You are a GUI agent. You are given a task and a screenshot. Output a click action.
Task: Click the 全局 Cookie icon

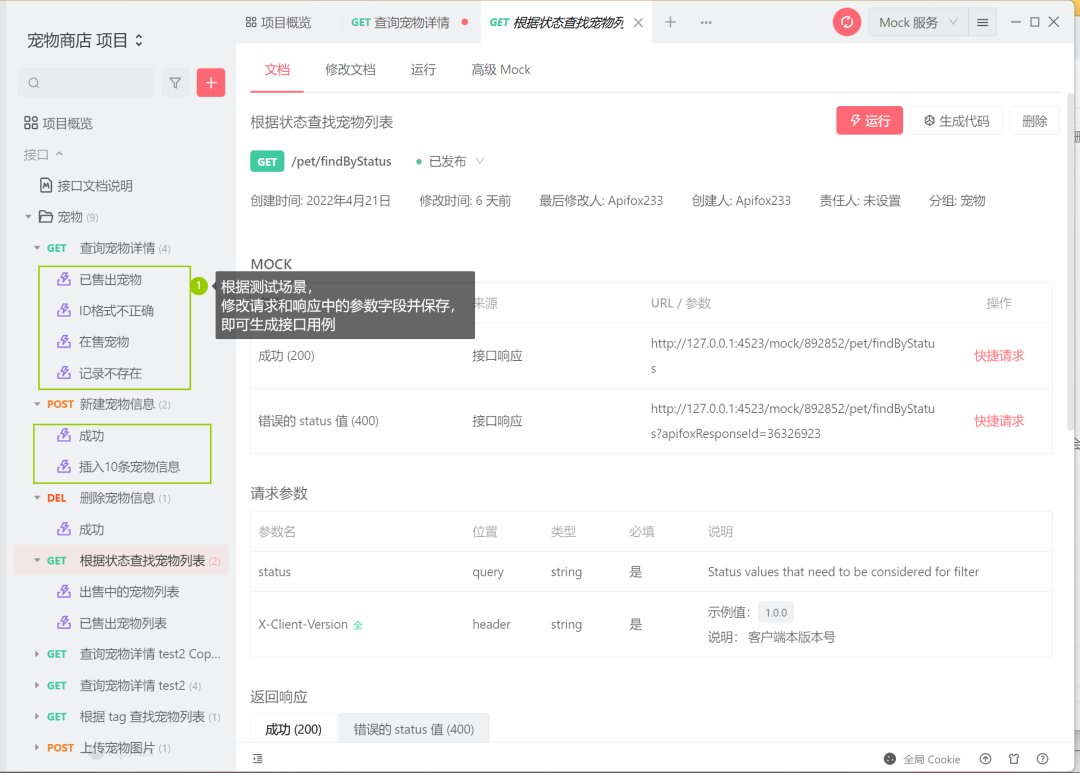tap(890, 759)
